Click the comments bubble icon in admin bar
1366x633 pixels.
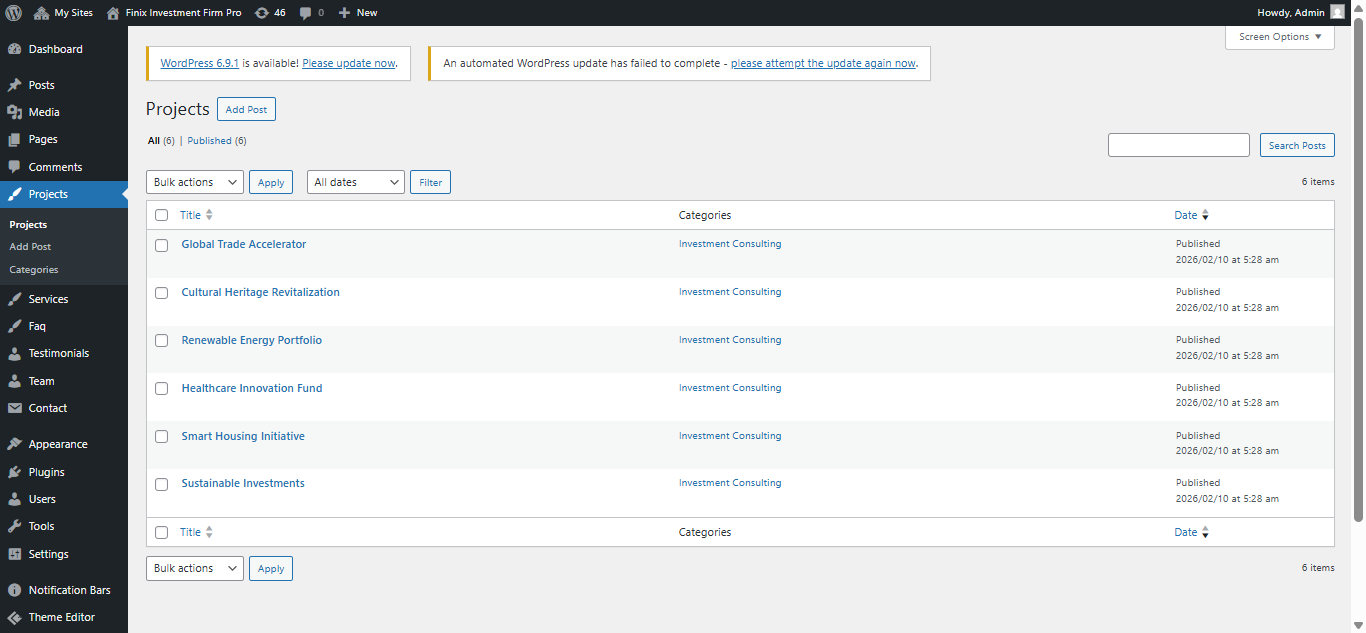click(306, 13)
